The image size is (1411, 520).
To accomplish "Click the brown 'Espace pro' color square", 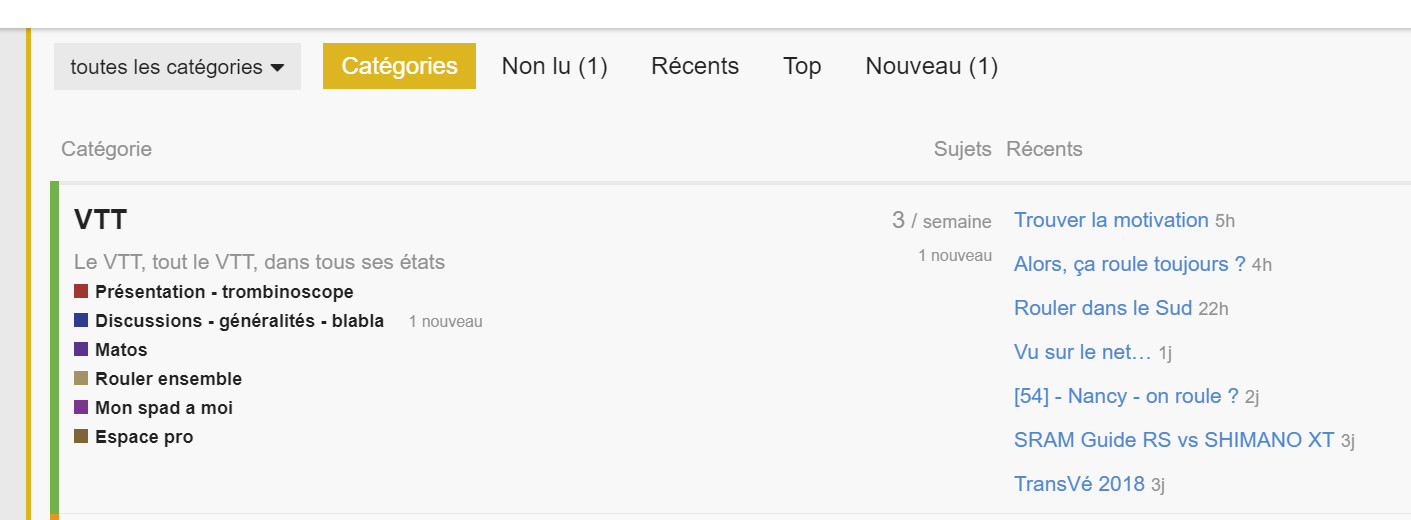I will click(81, 437).
